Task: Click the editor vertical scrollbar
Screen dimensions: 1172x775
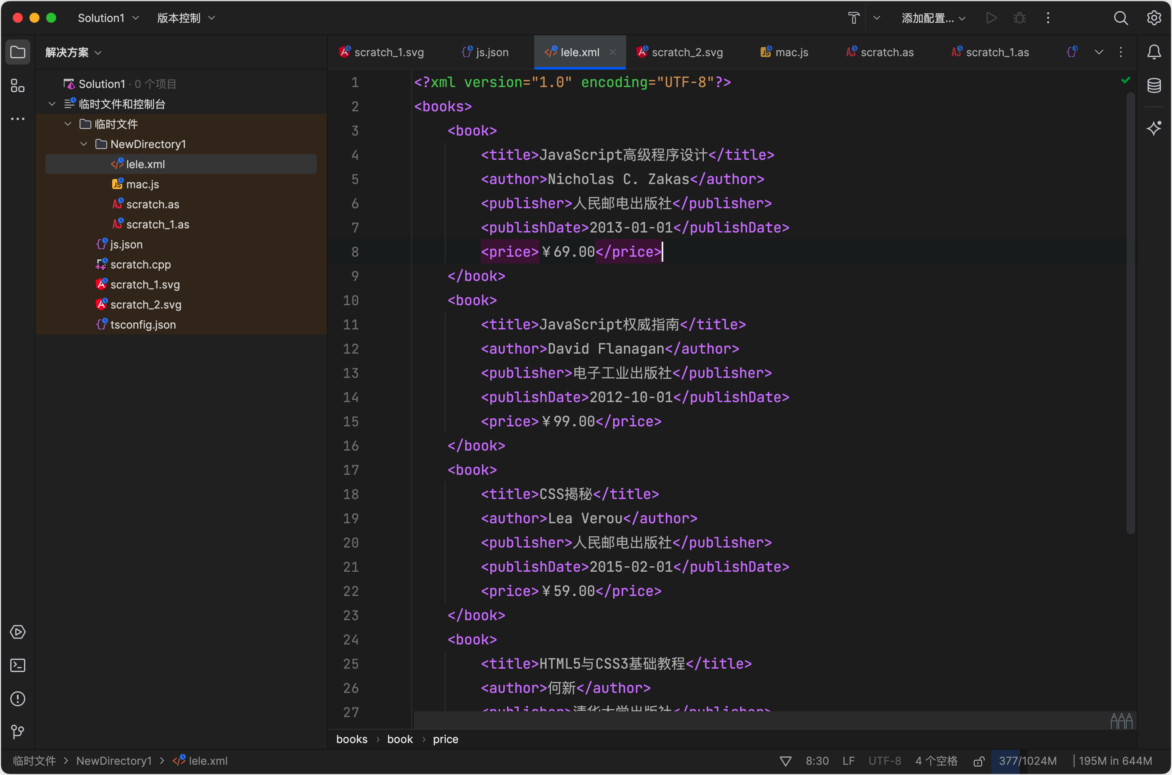Action: 1130,312
